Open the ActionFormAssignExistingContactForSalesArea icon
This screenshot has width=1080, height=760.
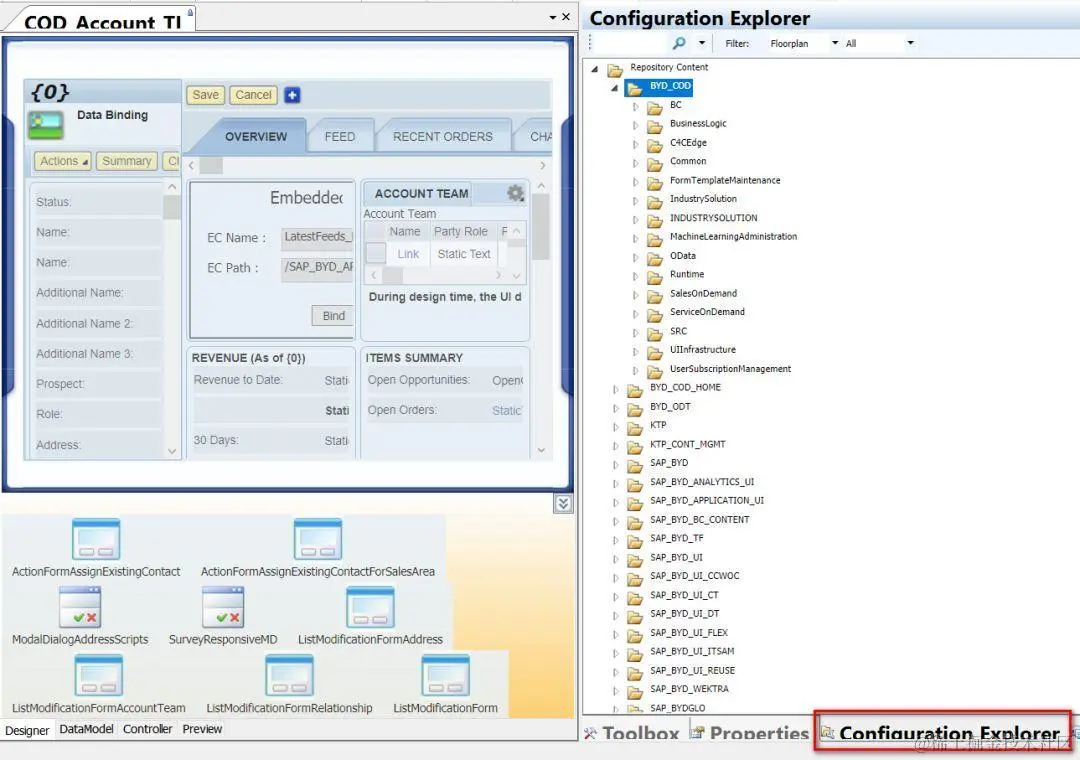coord(318,540)
